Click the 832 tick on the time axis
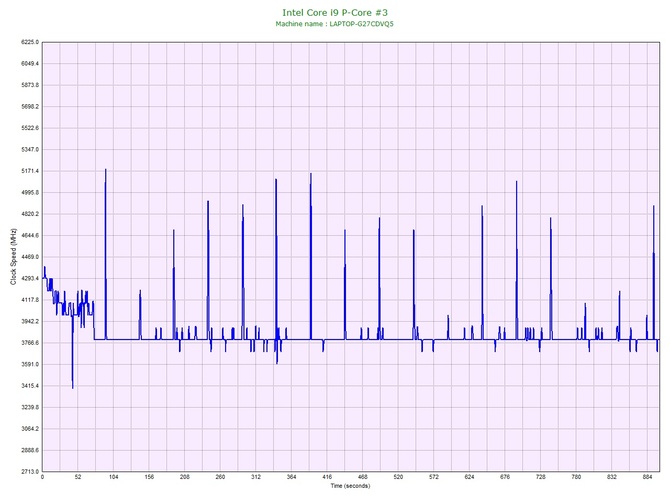The image size is (670, 503). point(611,477)
